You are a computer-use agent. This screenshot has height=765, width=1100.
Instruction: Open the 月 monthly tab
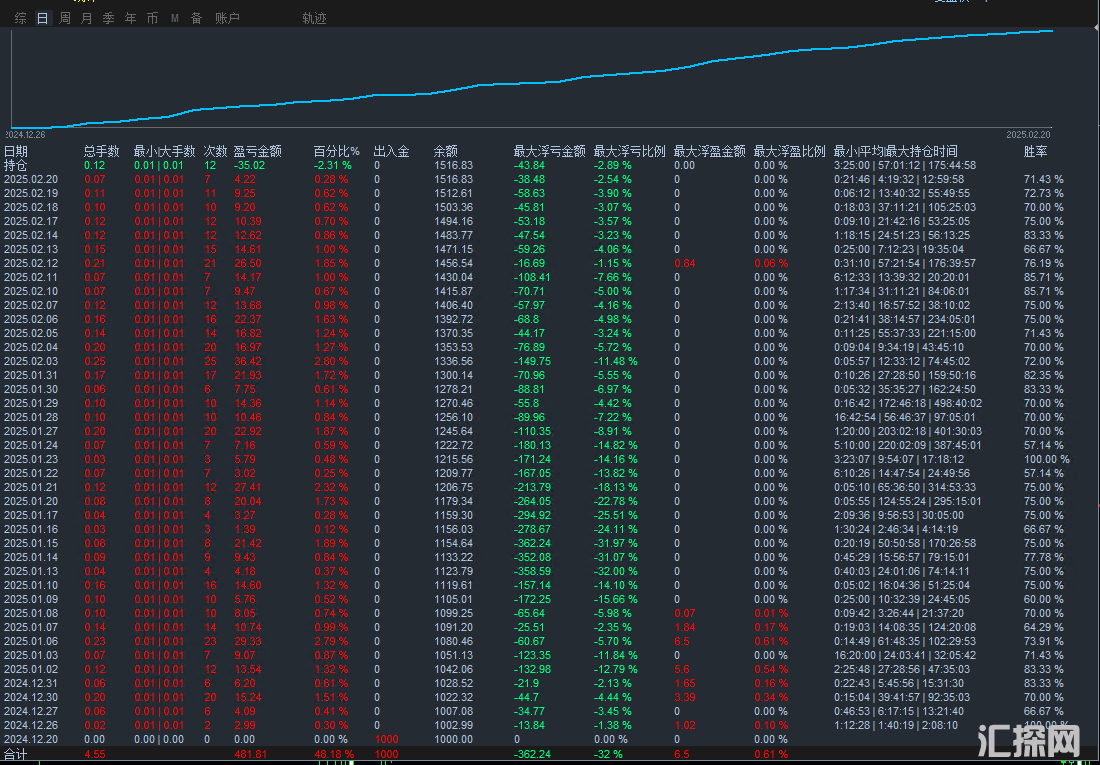pyautogui.click(x=86, y=18)
